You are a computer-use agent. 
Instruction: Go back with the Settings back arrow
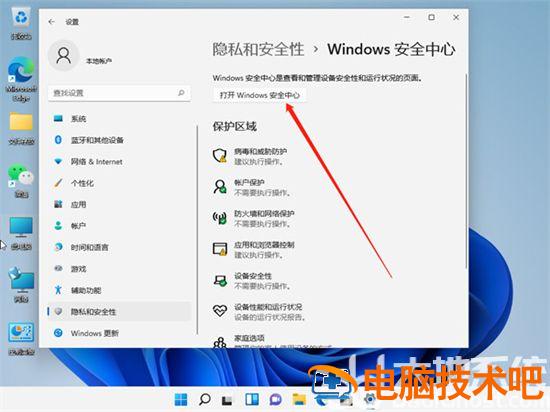point(52,22)
